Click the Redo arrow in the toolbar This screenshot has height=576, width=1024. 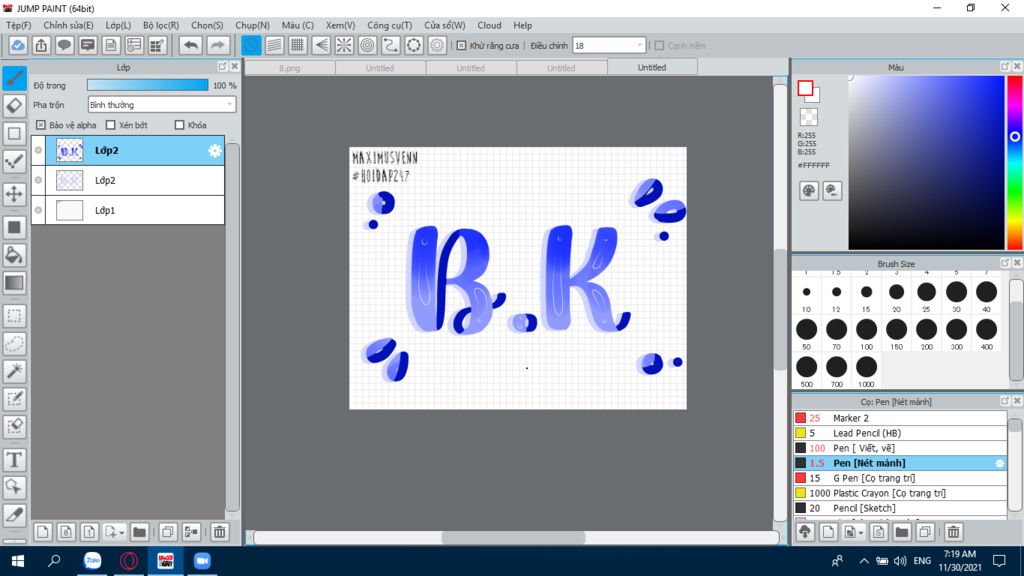(x=217, y=45)
